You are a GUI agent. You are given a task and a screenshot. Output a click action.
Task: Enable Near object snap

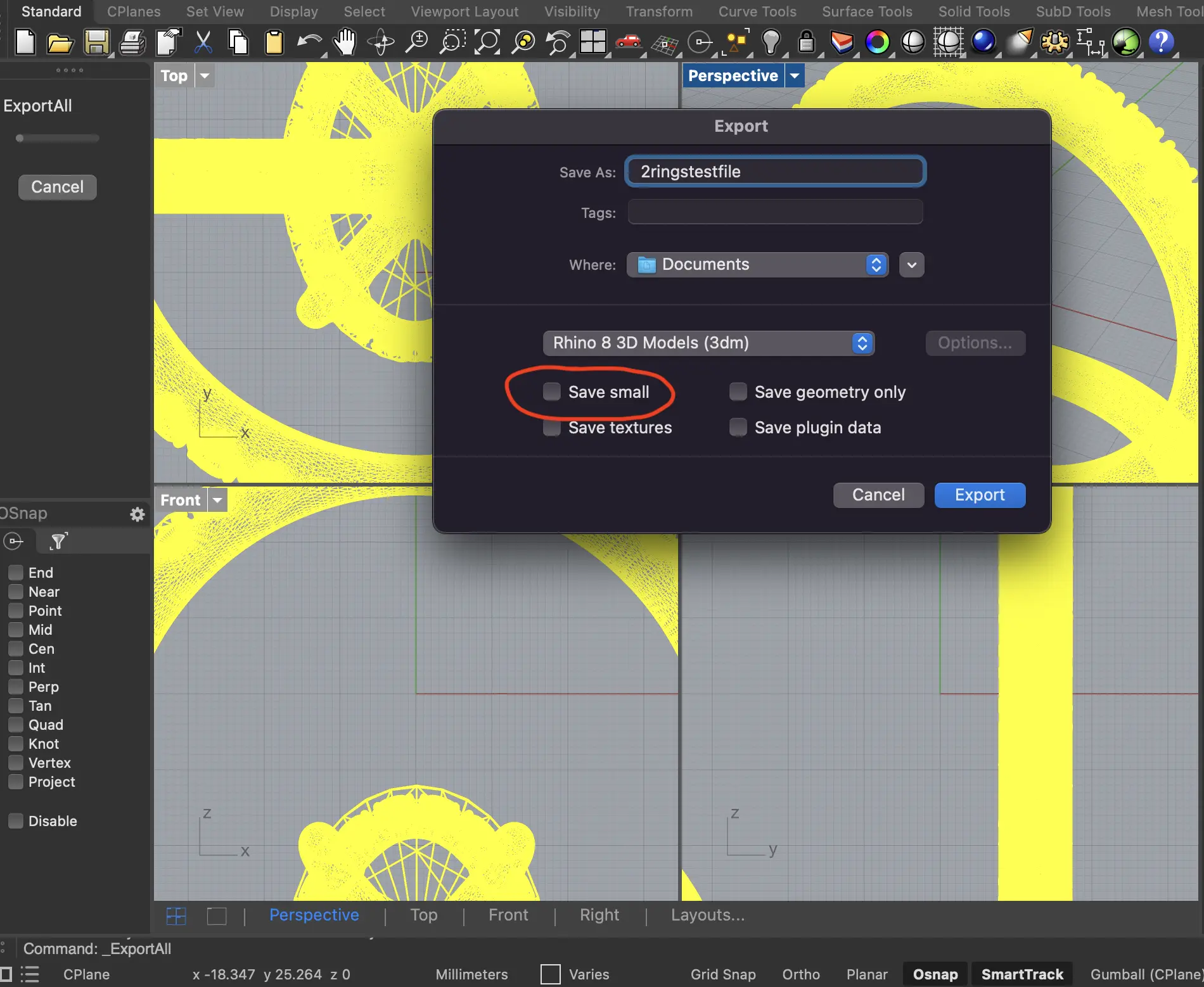pos(16,592)
